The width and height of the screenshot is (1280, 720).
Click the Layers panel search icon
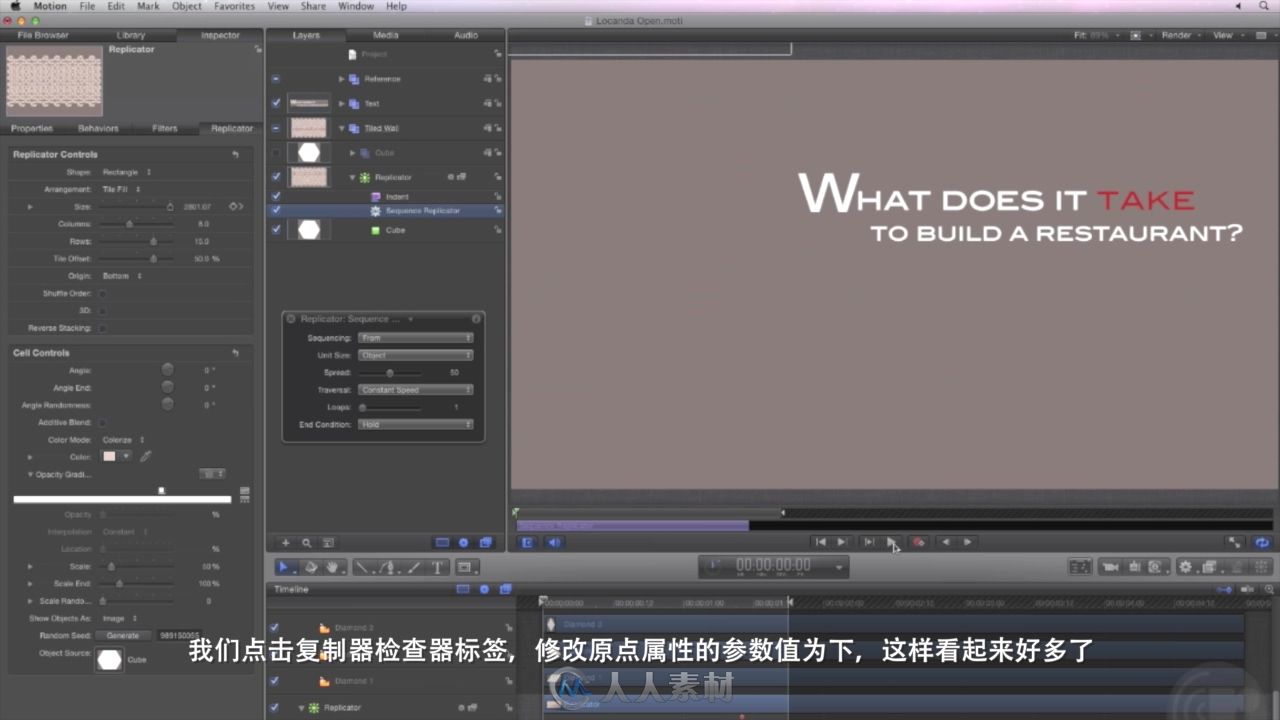pyautogui.click(x=307, y=543)
